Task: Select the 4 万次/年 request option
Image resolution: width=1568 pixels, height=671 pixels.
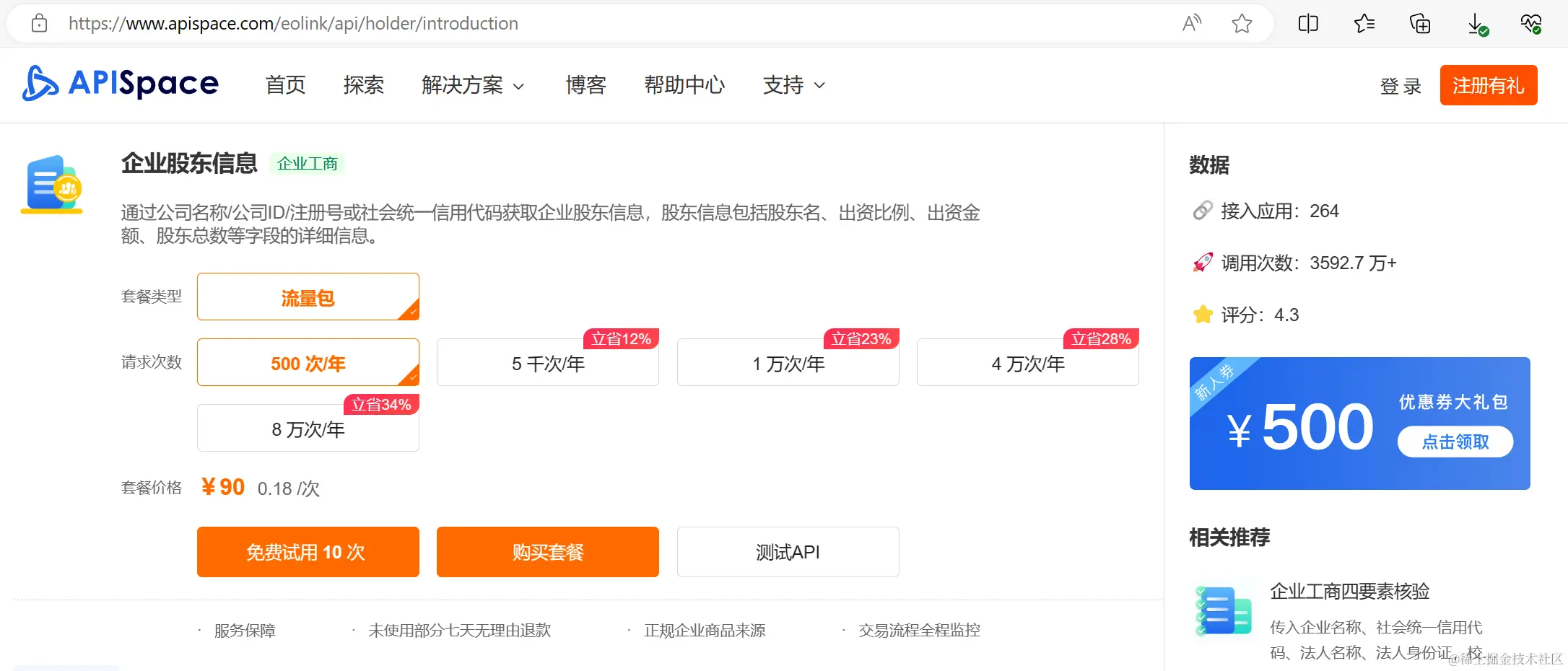Action: coord(1028,362)
